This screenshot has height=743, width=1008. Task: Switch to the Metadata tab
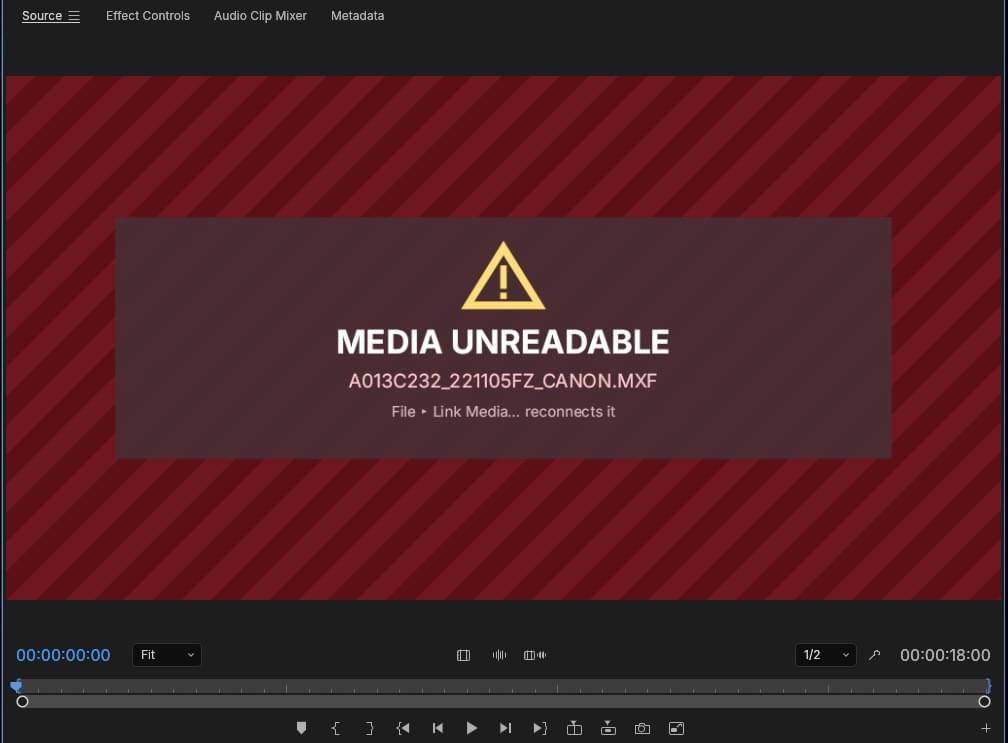(x=357, y=16)
